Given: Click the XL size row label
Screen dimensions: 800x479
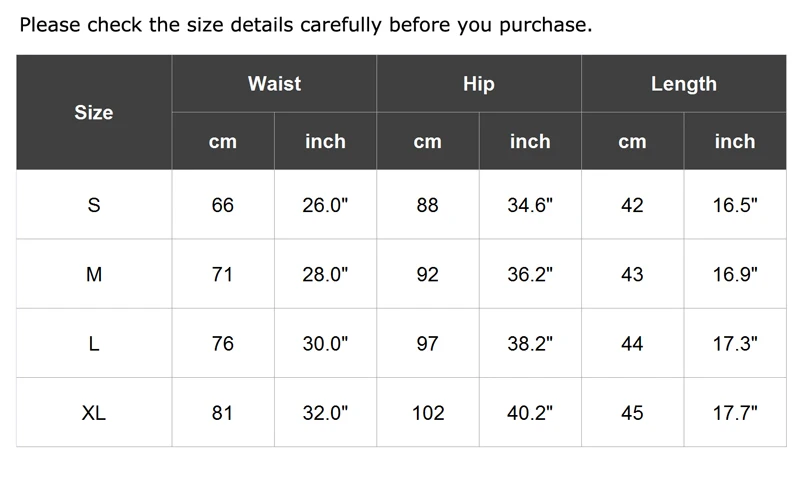Looking at the screenshot, I should pyautogui.click(x=94, y=413).
